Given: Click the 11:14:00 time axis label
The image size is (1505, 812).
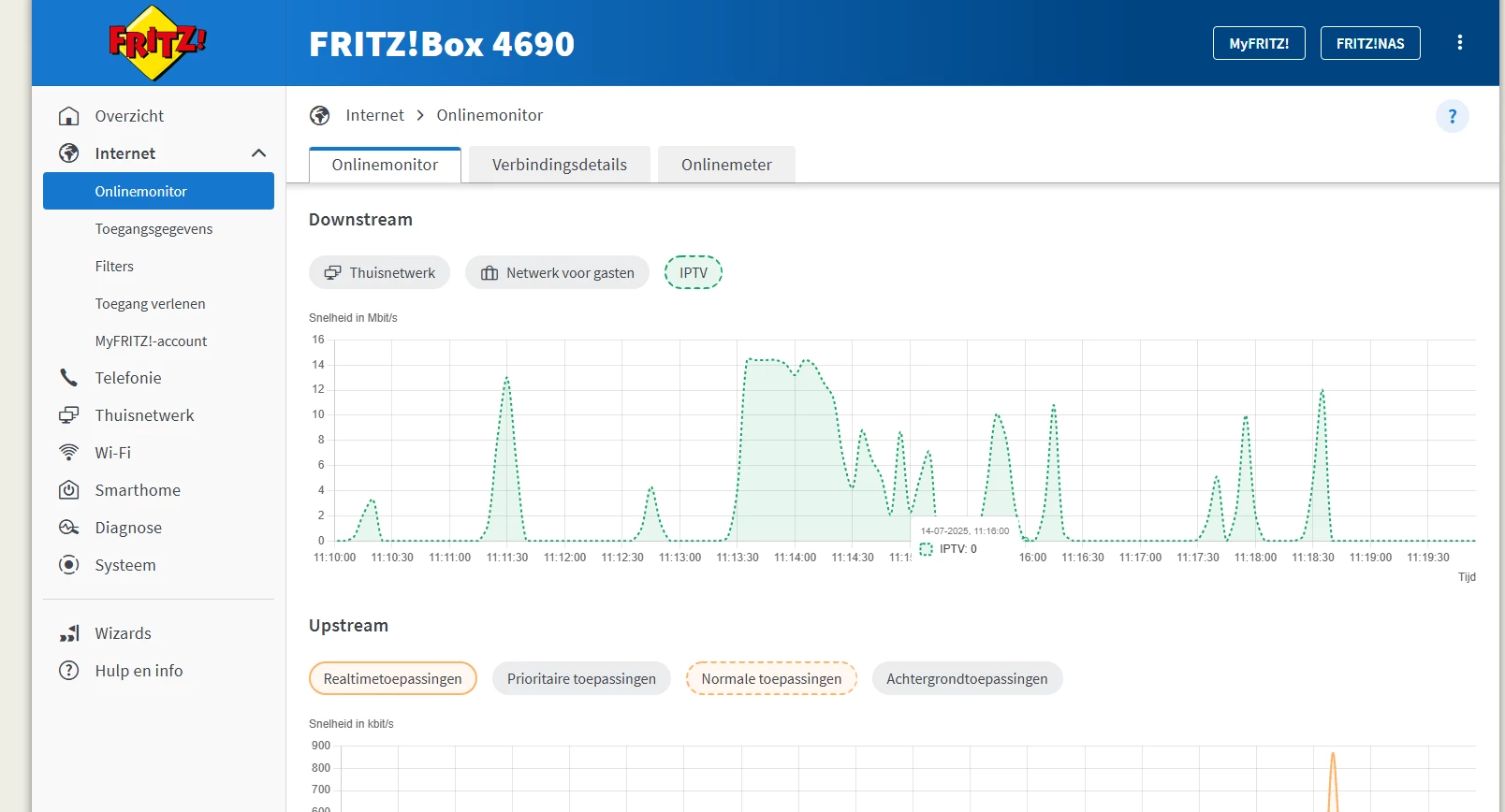Looking at the screenshot, I should click(795, 558).
